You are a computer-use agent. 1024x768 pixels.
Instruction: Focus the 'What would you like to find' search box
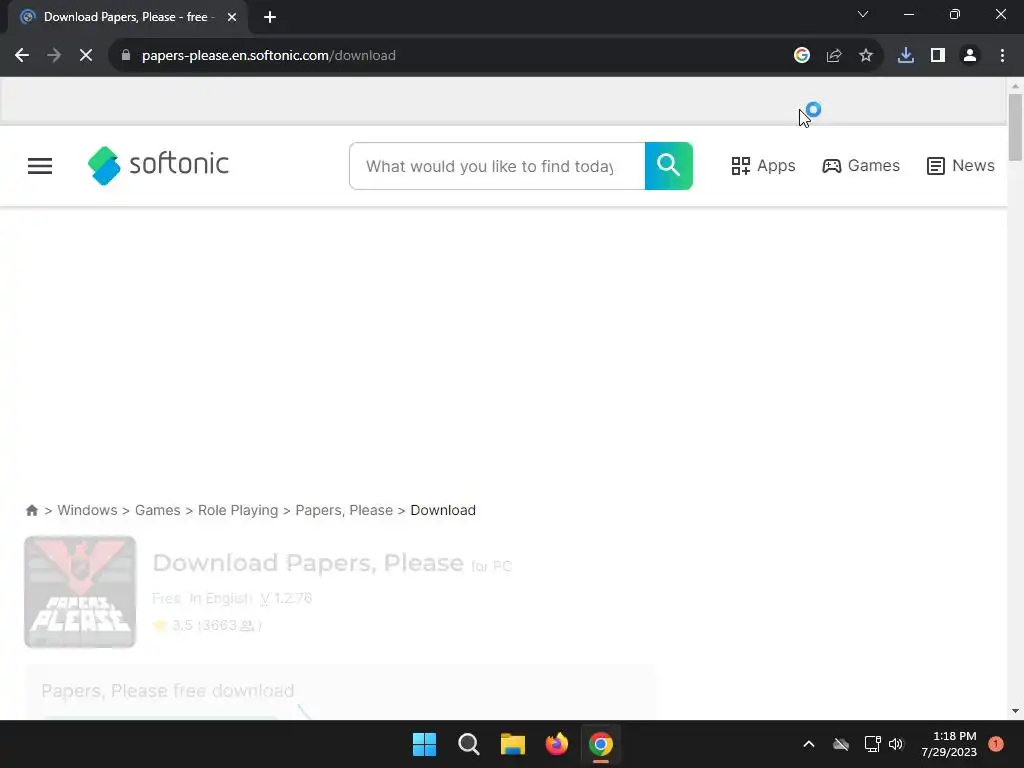[497, 166]
